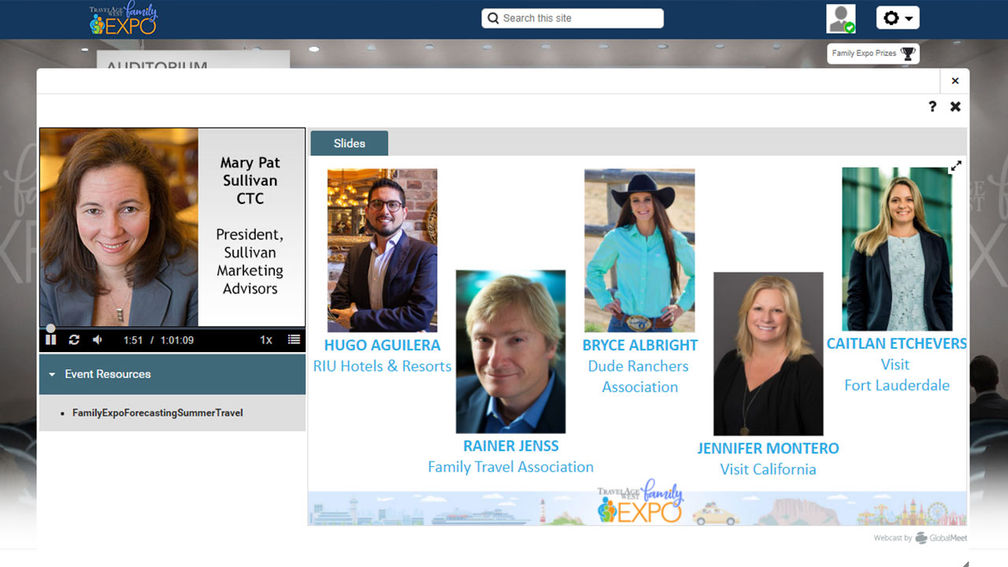Screen dimensions: 1008x567
Task: Click the RAINER JENSS name text
Action: click(511, 446)
